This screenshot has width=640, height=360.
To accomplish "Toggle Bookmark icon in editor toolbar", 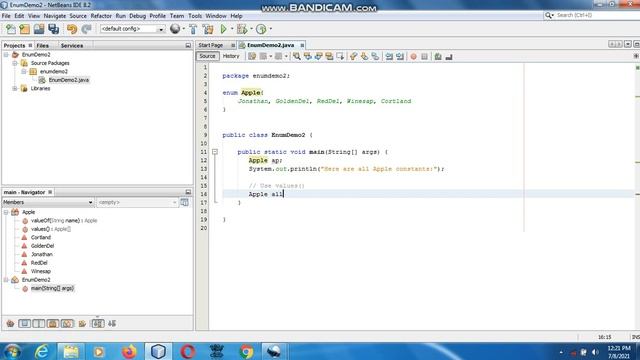I will pos(375,56).
